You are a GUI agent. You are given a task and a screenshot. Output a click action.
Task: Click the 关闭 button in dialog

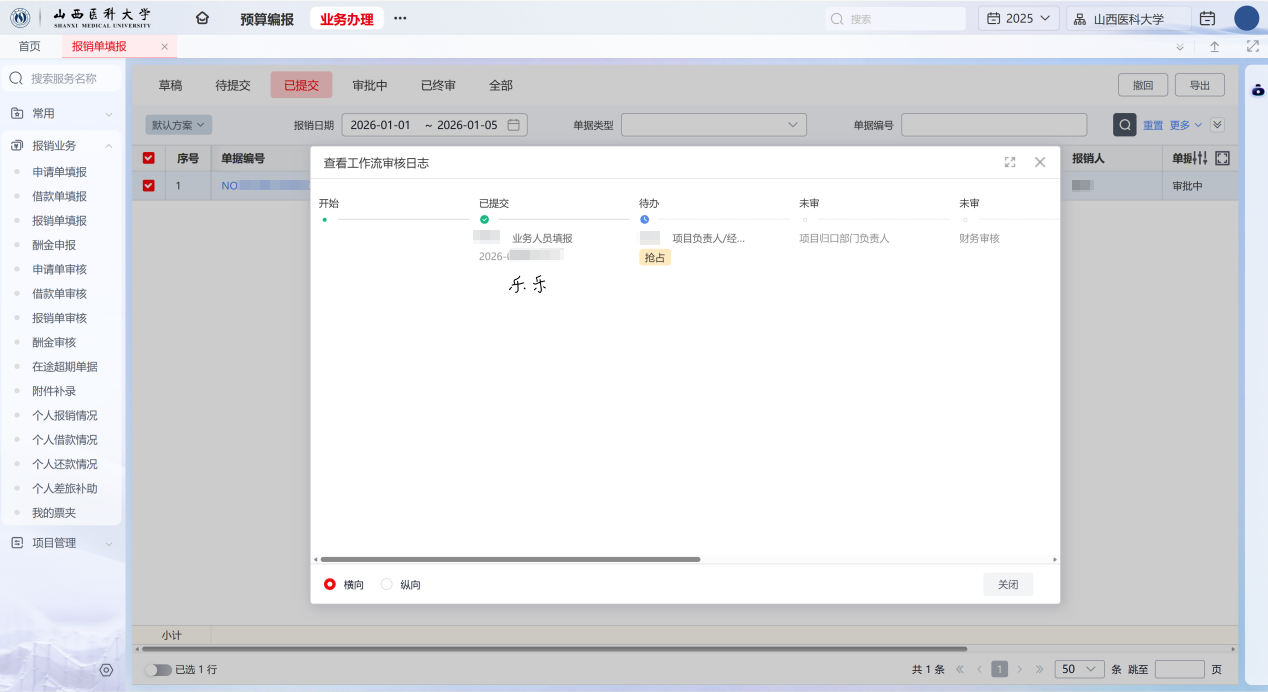(1007, 584)
